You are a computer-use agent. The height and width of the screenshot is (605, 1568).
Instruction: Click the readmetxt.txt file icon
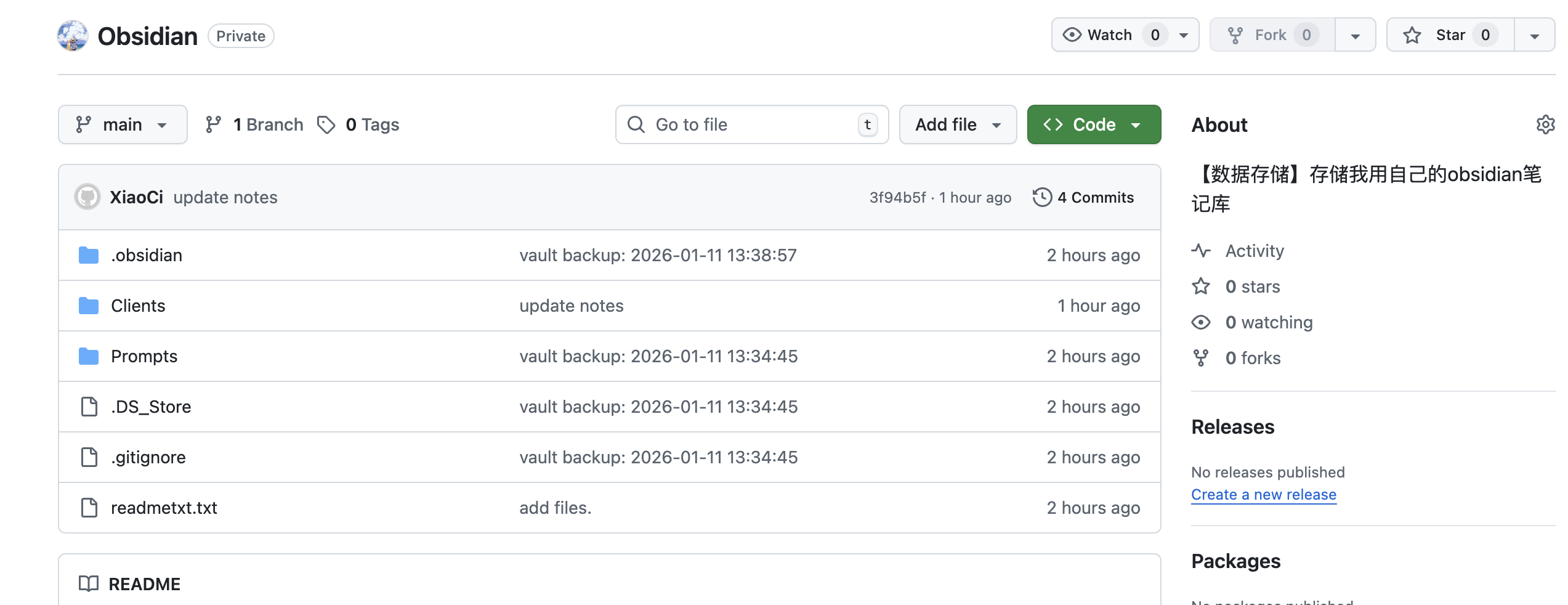click(x=89, y=508)
